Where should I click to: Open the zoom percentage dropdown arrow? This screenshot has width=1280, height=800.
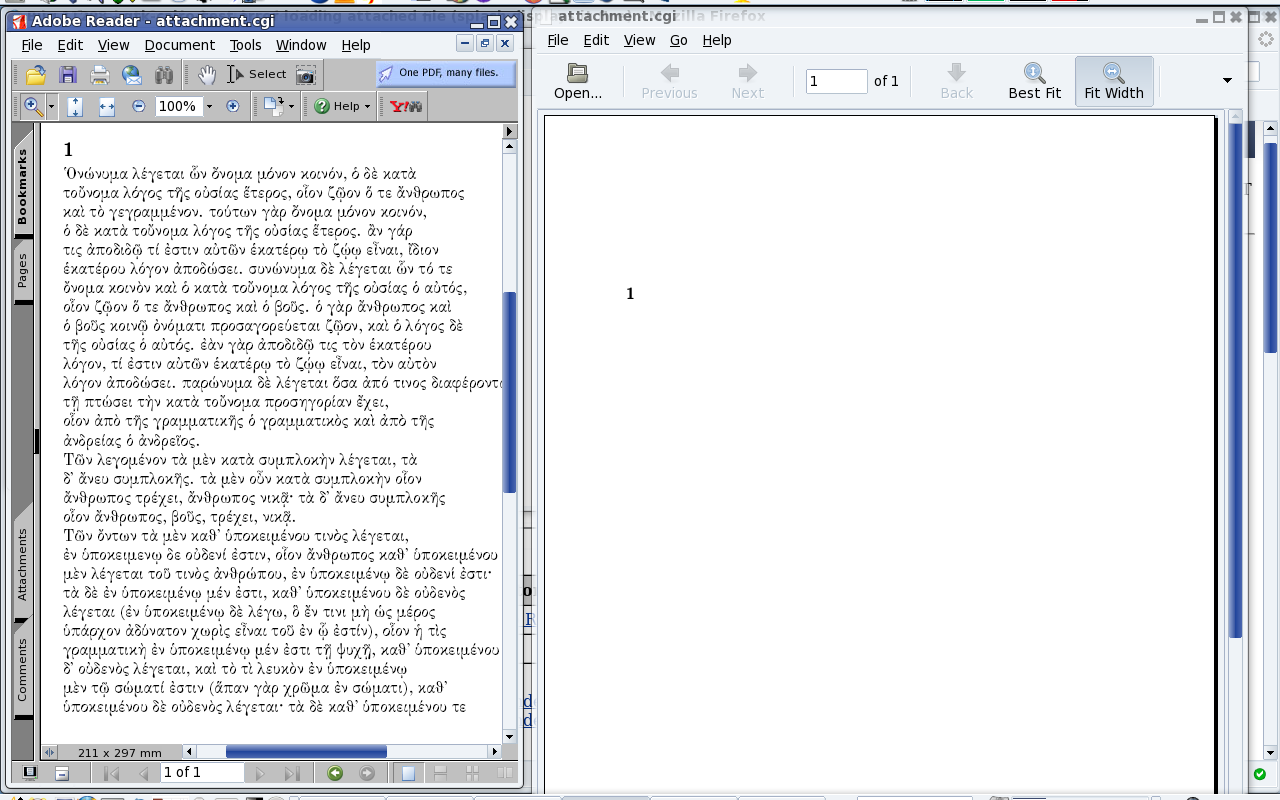coord(209,107)
